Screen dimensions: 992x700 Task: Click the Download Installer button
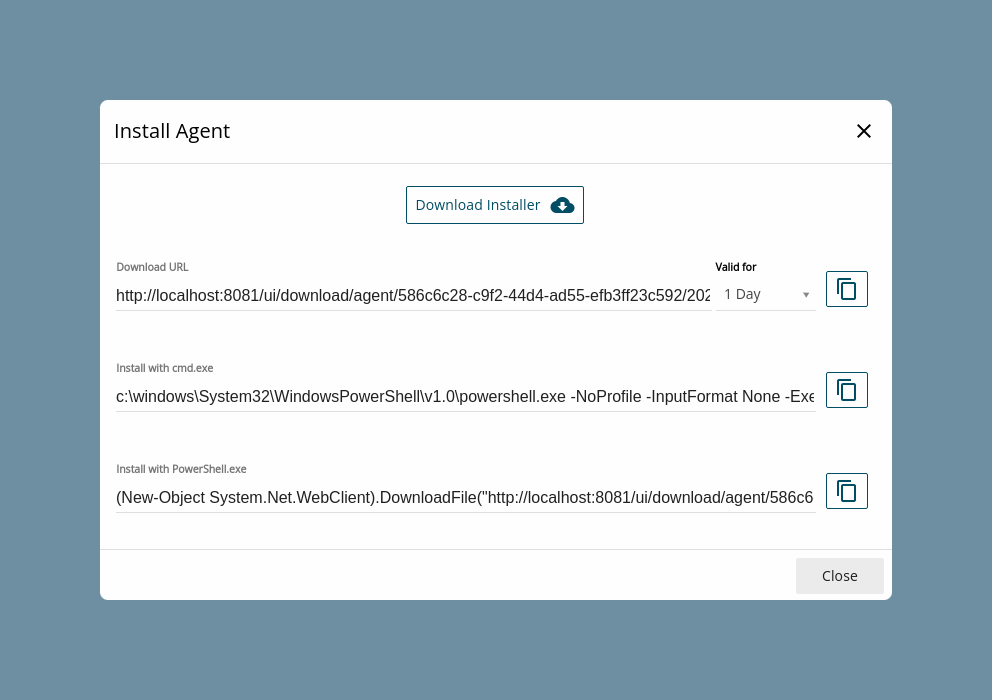[495, 205]
